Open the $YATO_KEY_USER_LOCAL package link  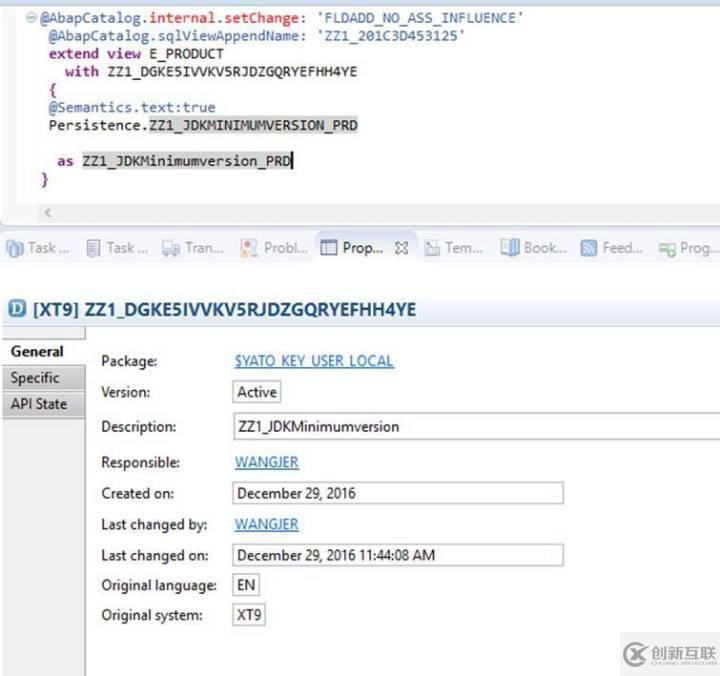pyautogui.click(x=314, y=361)
